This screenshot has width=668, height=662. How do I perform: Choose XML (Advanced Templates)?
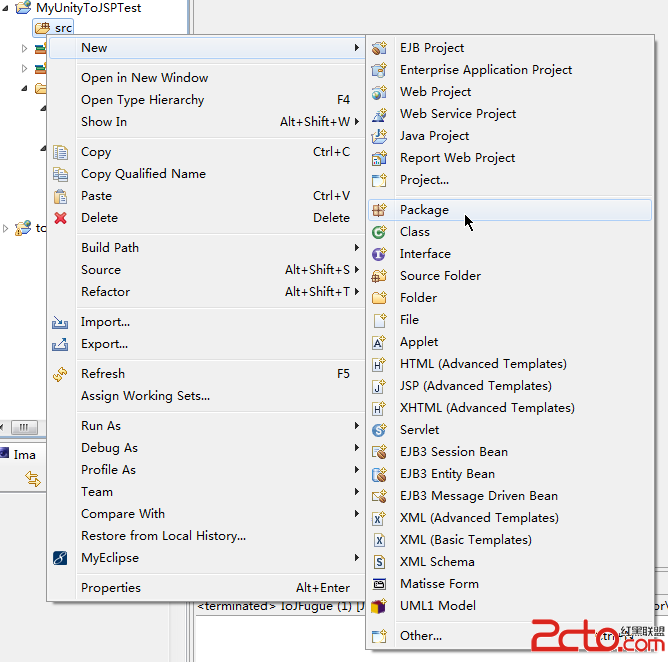(510, 518)
